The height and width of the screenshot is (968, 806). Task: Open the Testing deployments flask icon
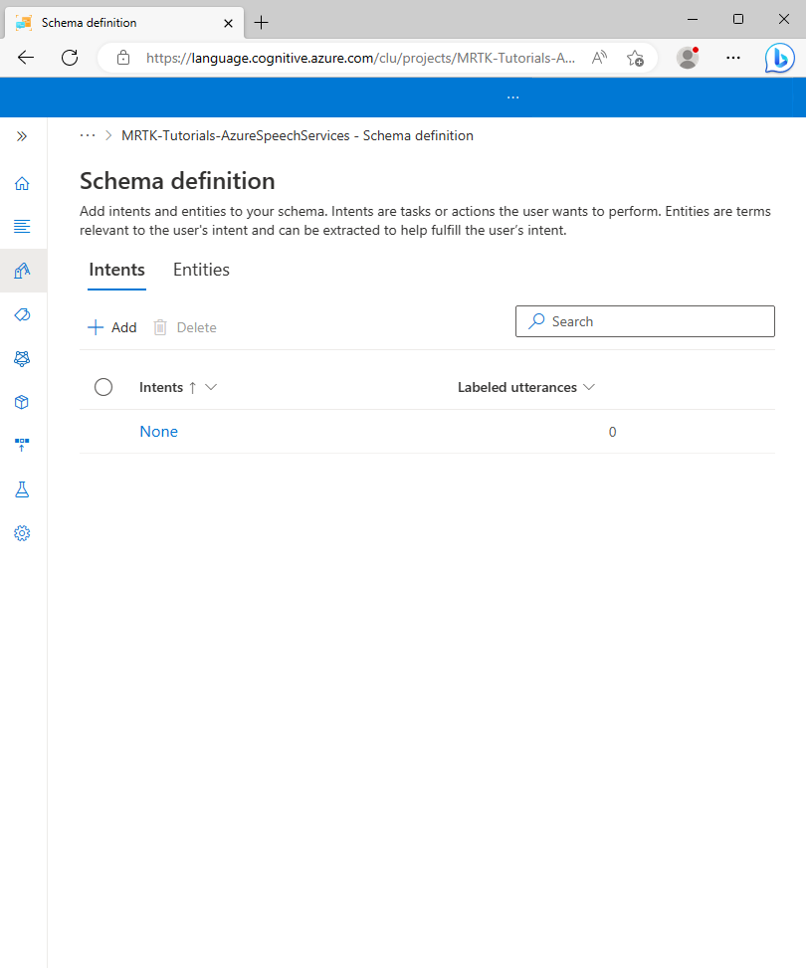click(22, 489)
